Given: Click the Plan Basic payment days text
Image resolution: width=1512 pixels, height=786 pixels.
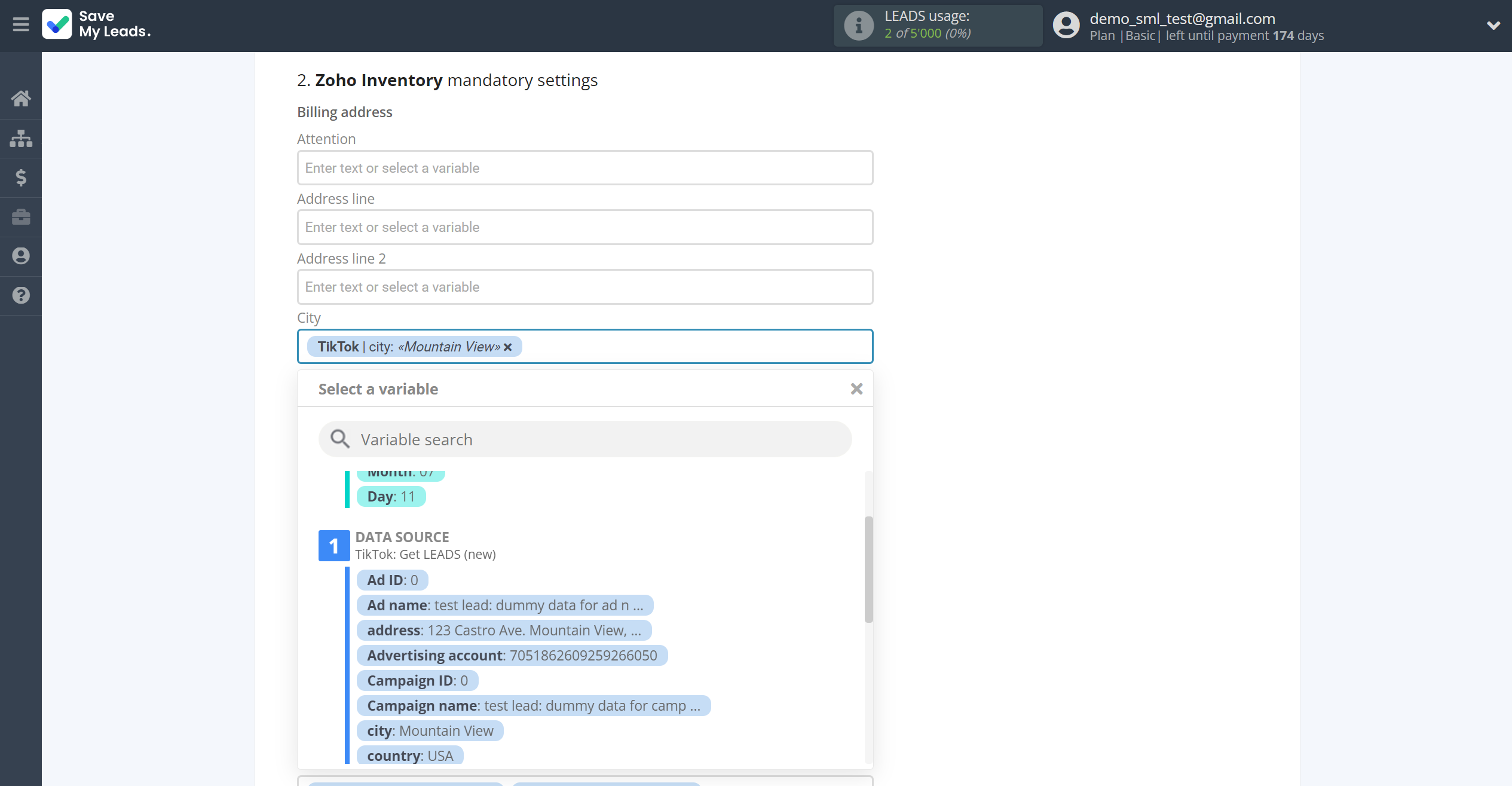Looking at the screenshot, I should [x=1207, y=36].
